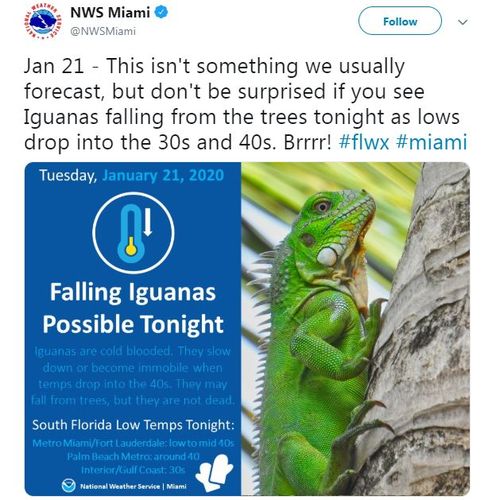Click the NOAA circular logo in graphic
The height and width of the screenshot is (500, 500).
(69, 486)
